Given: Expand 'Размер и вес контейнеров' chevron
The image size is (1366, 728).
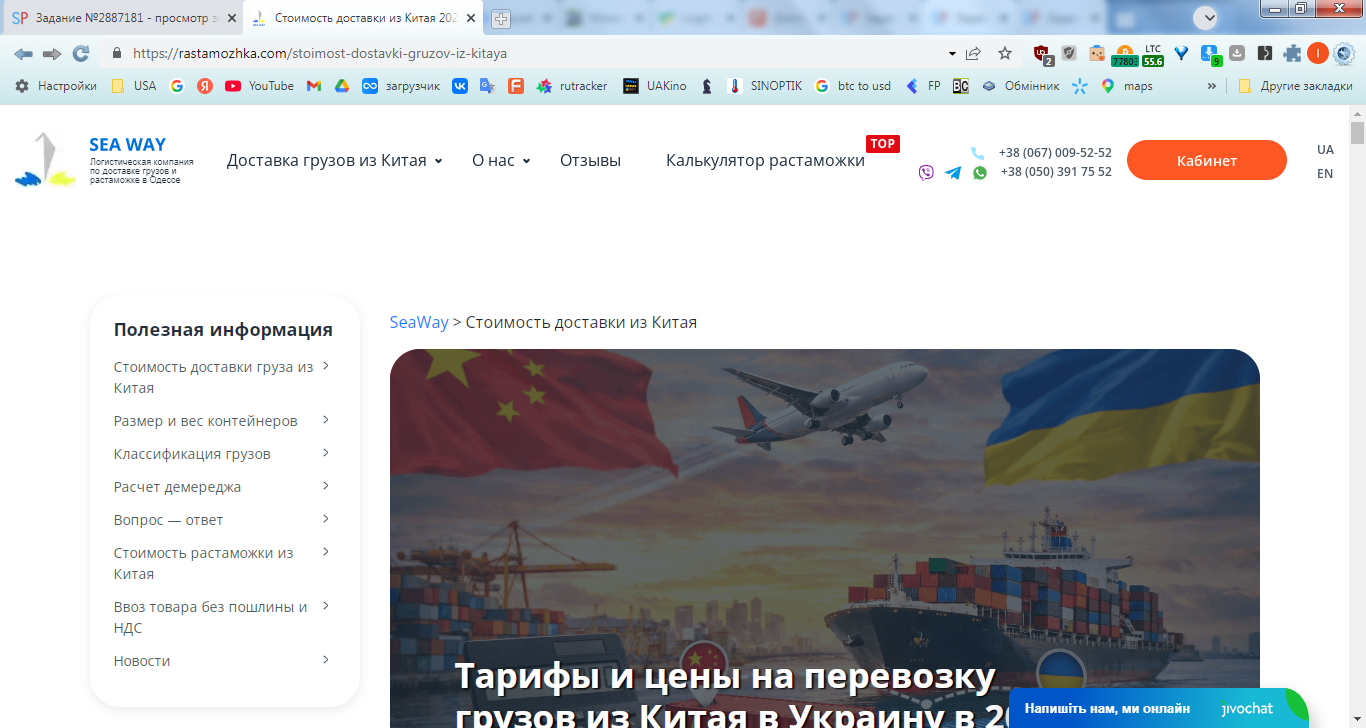Looking at the screenshot, I should point(326,420).
